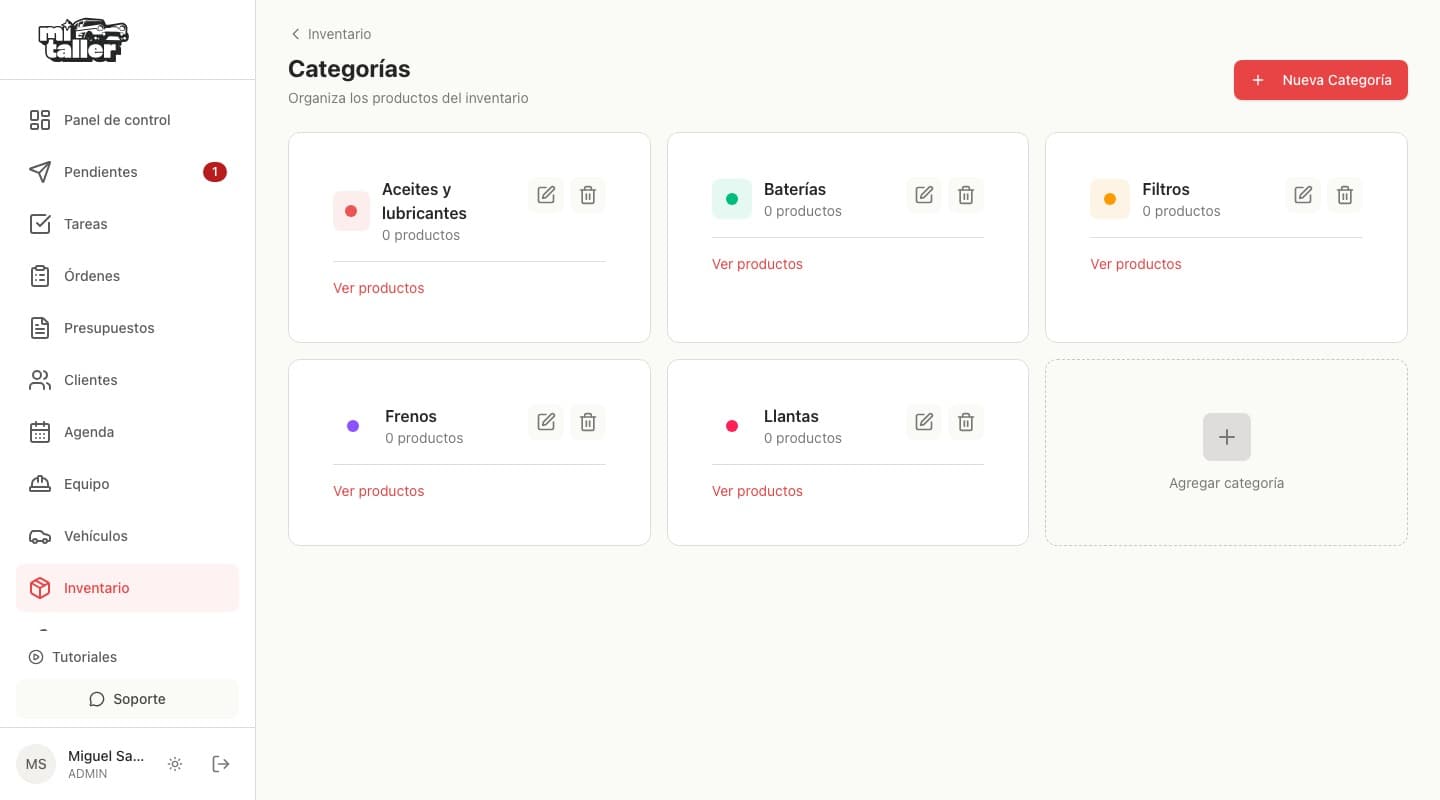
Task: Go to Tareas section
Action: coord(127,224)
